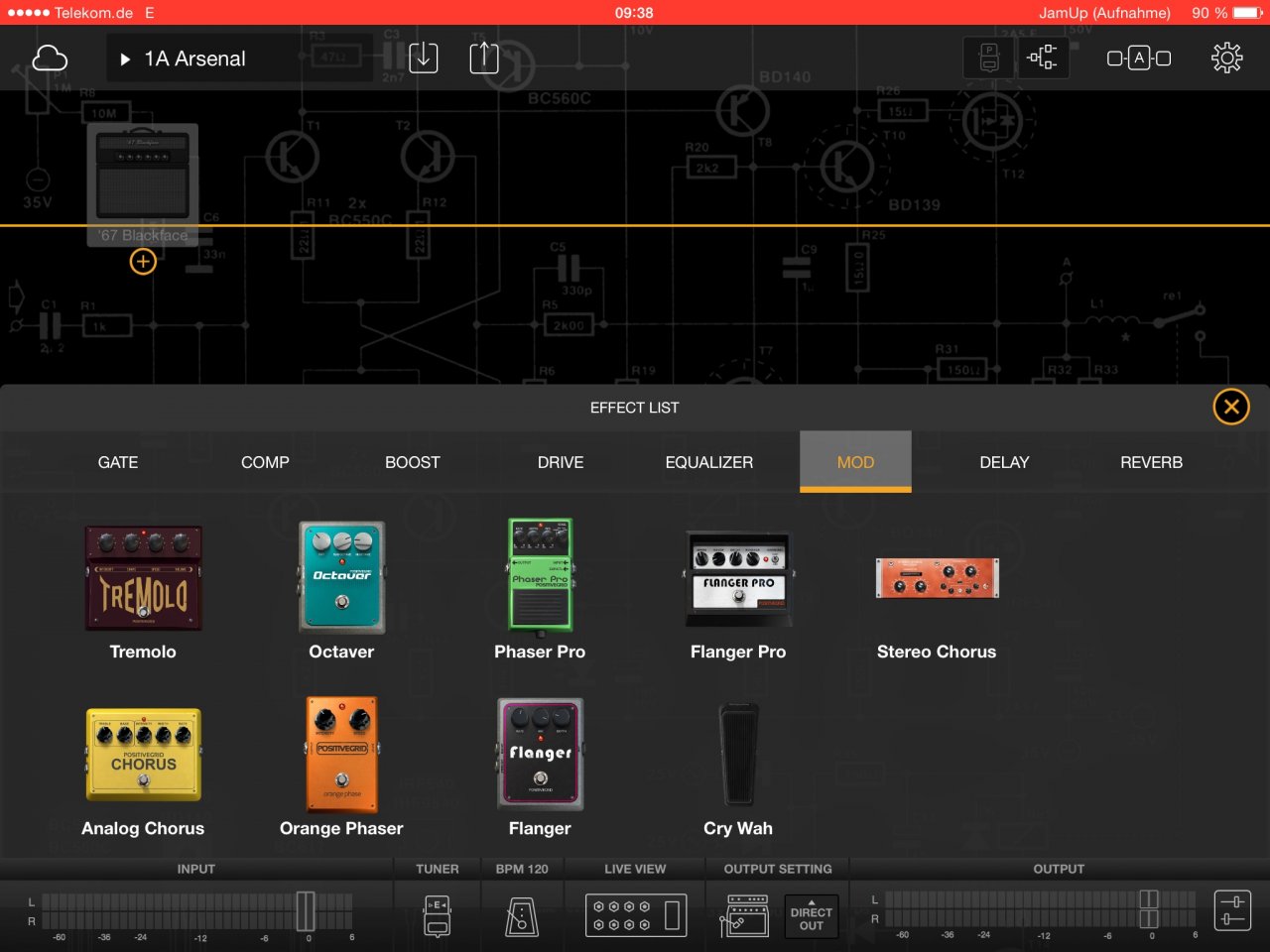Click the input level slider handle
This screenshot has height=952, width=1270.
(x=306, y=911)
